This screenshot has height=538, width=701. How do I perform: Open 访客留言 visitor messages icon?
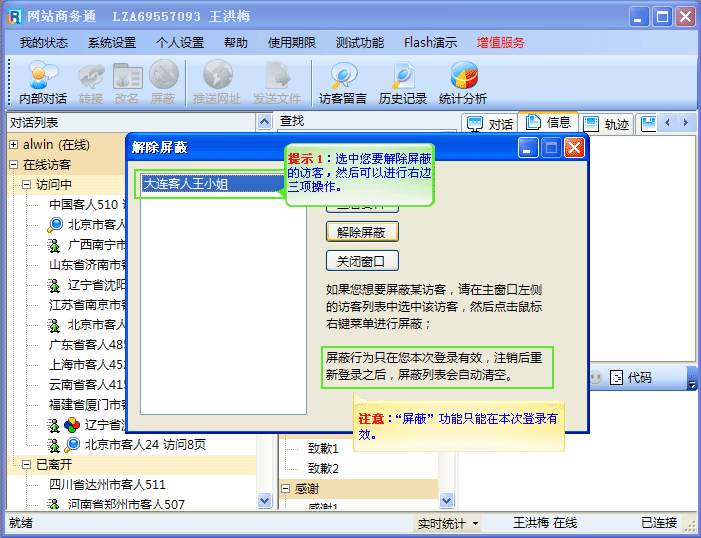(x=343, y=82)
